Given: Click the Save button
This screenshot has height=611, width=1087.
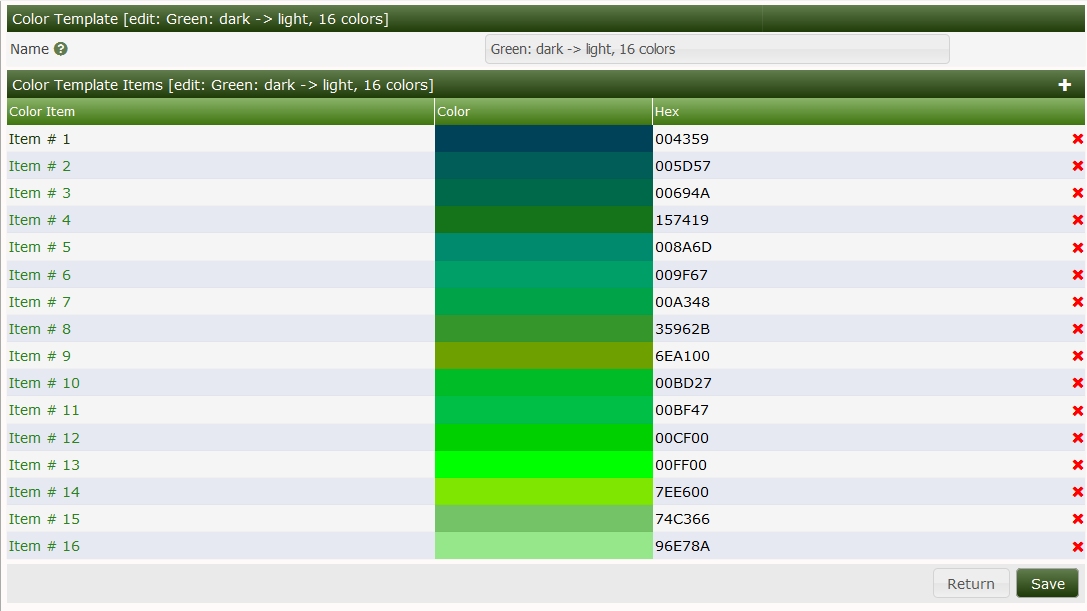Looking at the screenshot, I should pos(1047,584).
